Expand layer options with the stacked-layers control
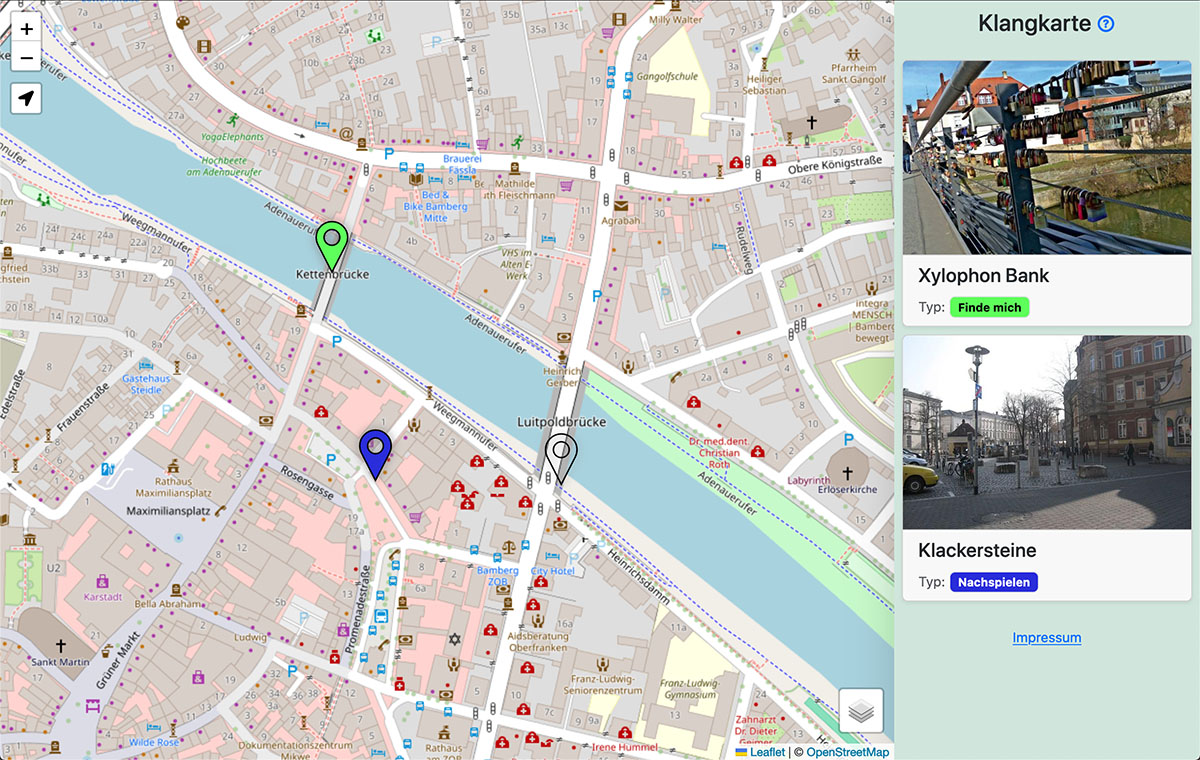The width and height of the screenshot is (1200, 760). pyautogui.click(x=860, y=710)
